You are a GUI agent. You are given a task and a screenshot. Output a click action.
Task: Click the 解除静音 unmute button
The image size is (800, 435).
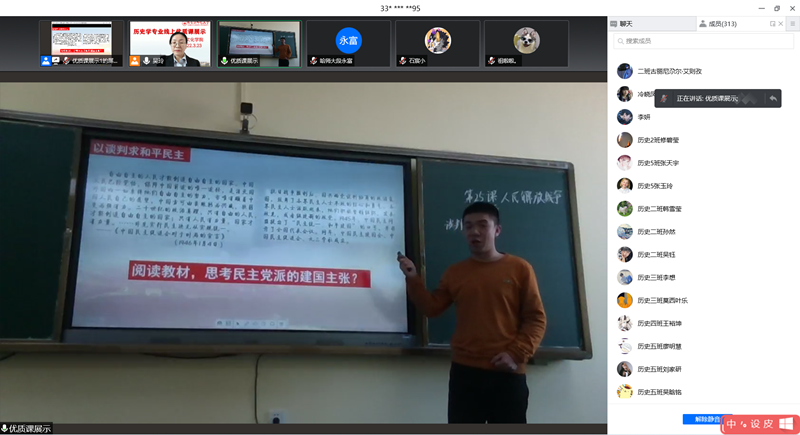[707, 419]
